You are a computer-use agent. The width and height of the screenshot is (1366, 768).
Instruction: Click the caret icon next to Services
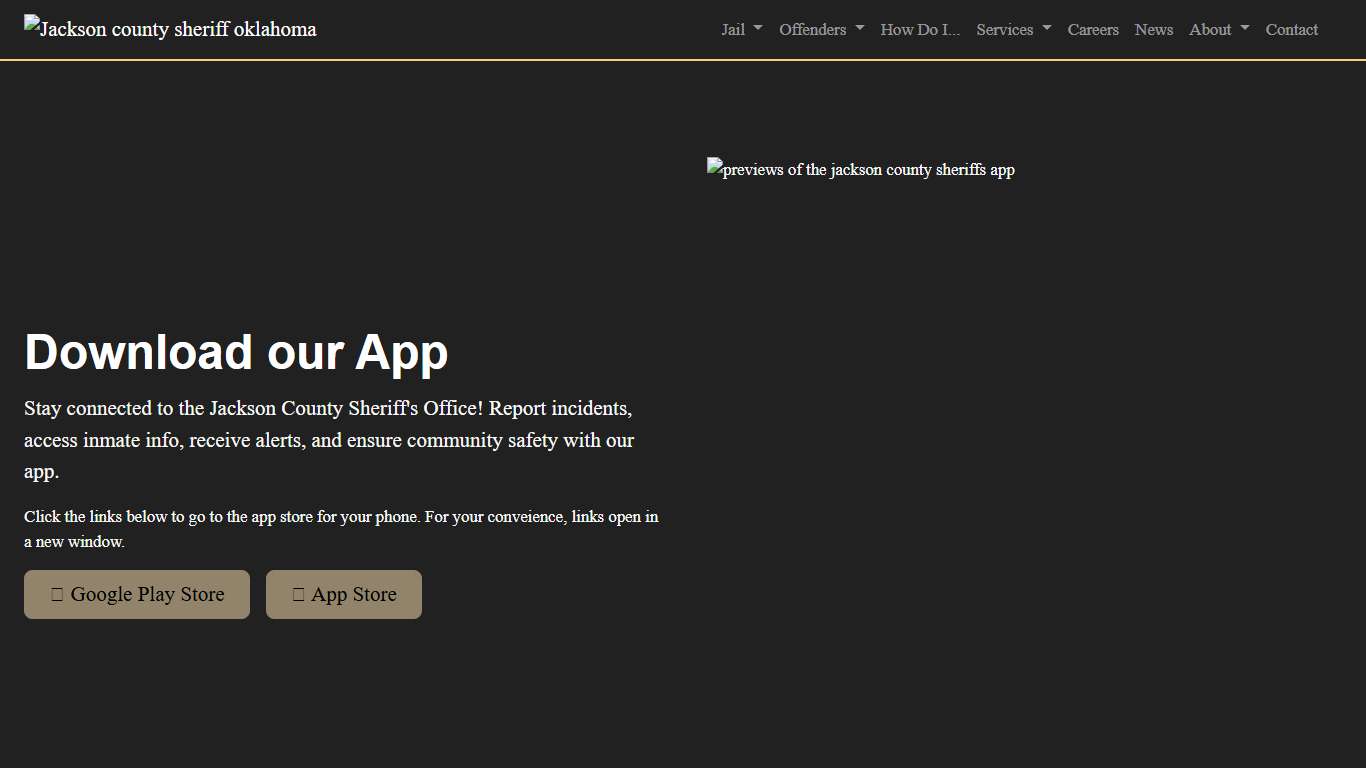tap(1047, 30)
